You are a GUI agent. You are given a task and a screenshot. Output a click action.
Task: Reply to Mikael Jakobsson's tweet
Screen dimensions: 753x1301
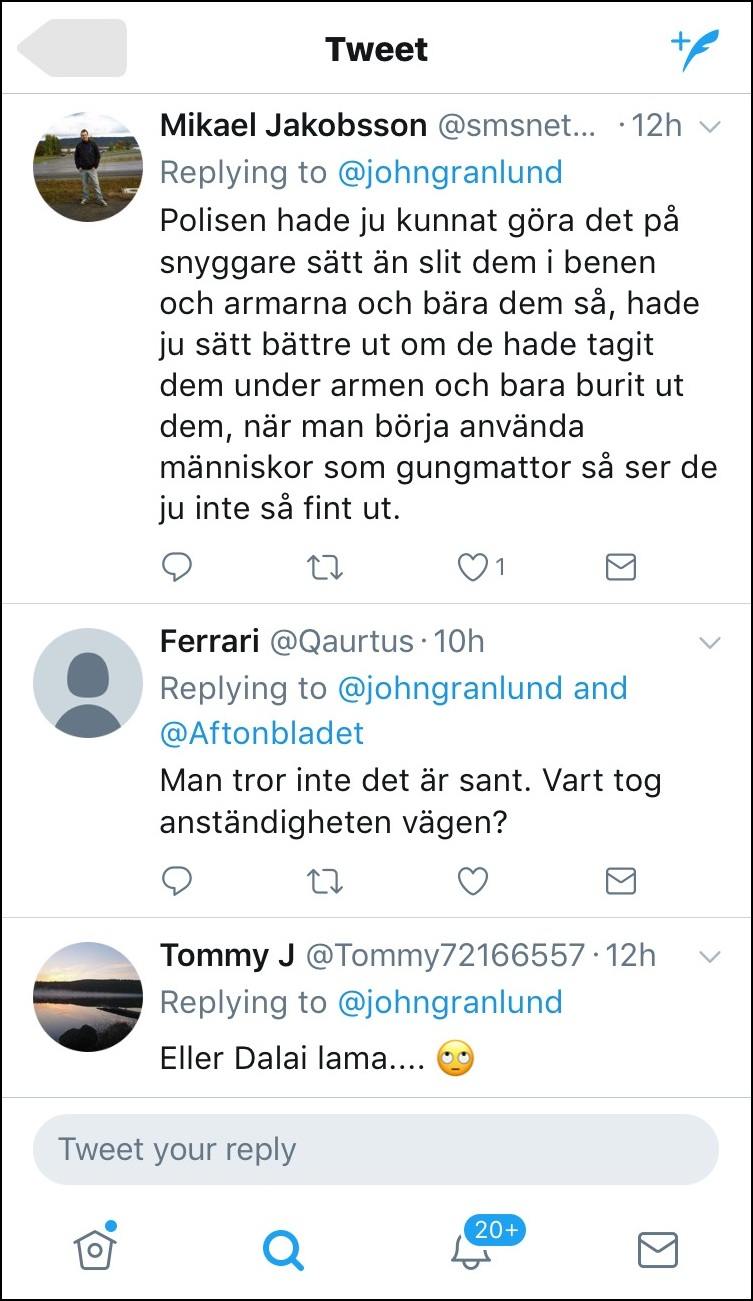176,568
